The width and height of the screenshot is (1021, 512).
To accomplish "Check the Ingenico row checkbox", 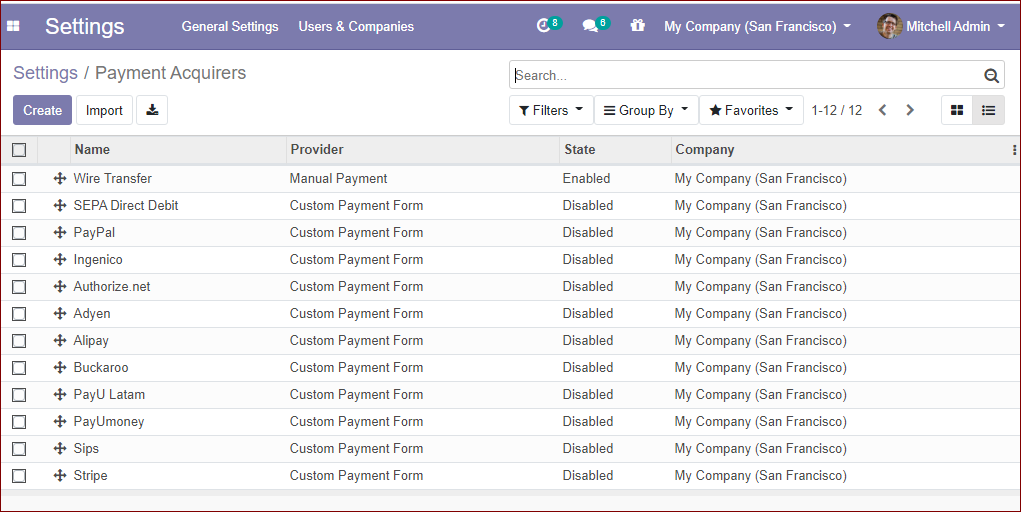I will 19,260.
